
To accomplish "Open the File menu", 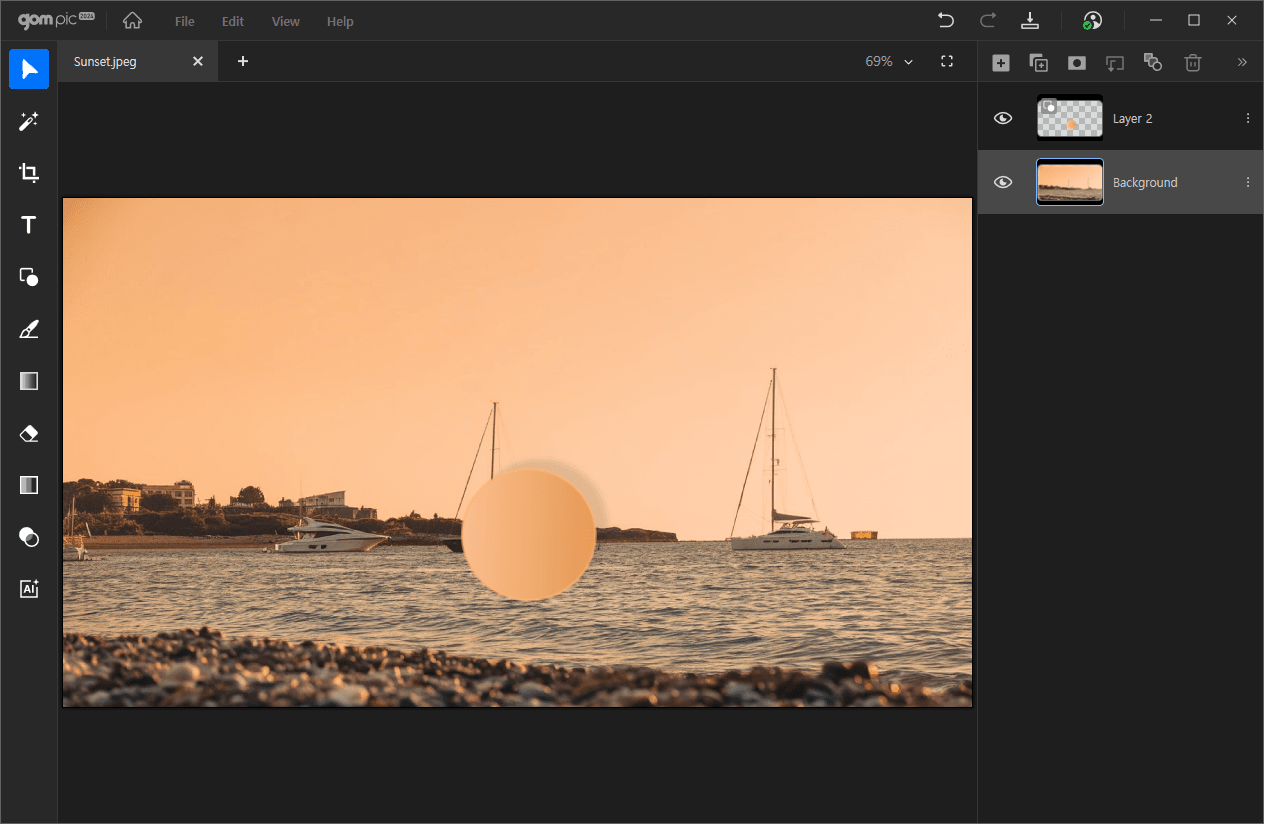I will [184, 21].
